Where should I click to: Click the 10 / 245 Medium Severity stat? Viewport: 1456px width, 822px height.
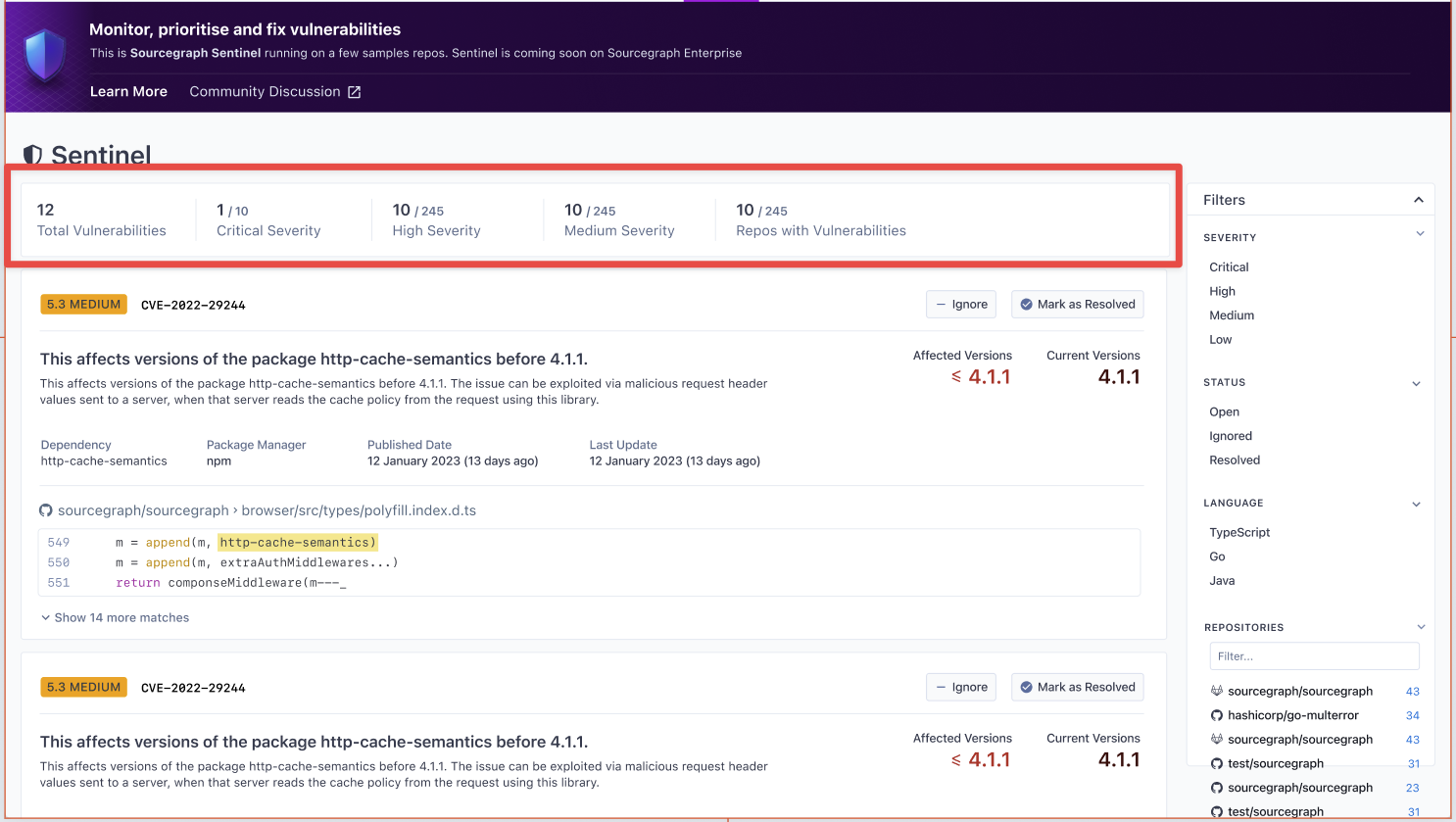click(x=619, y=220)
